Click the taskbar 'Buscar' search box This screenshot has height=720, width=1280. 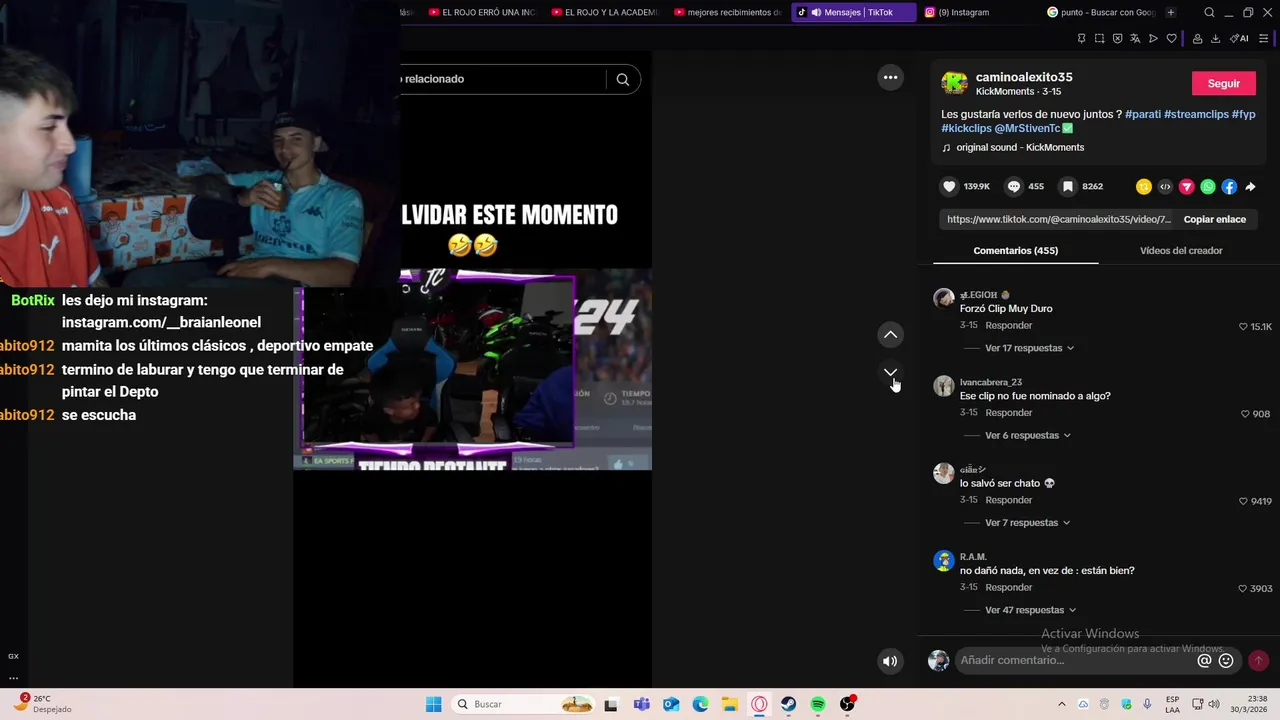coord(524,704)
